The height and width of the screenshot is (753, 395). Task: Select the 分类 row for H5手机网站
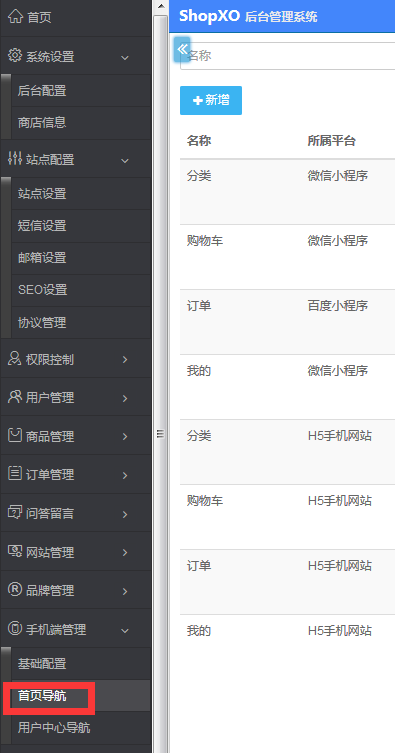click(287, 451)
